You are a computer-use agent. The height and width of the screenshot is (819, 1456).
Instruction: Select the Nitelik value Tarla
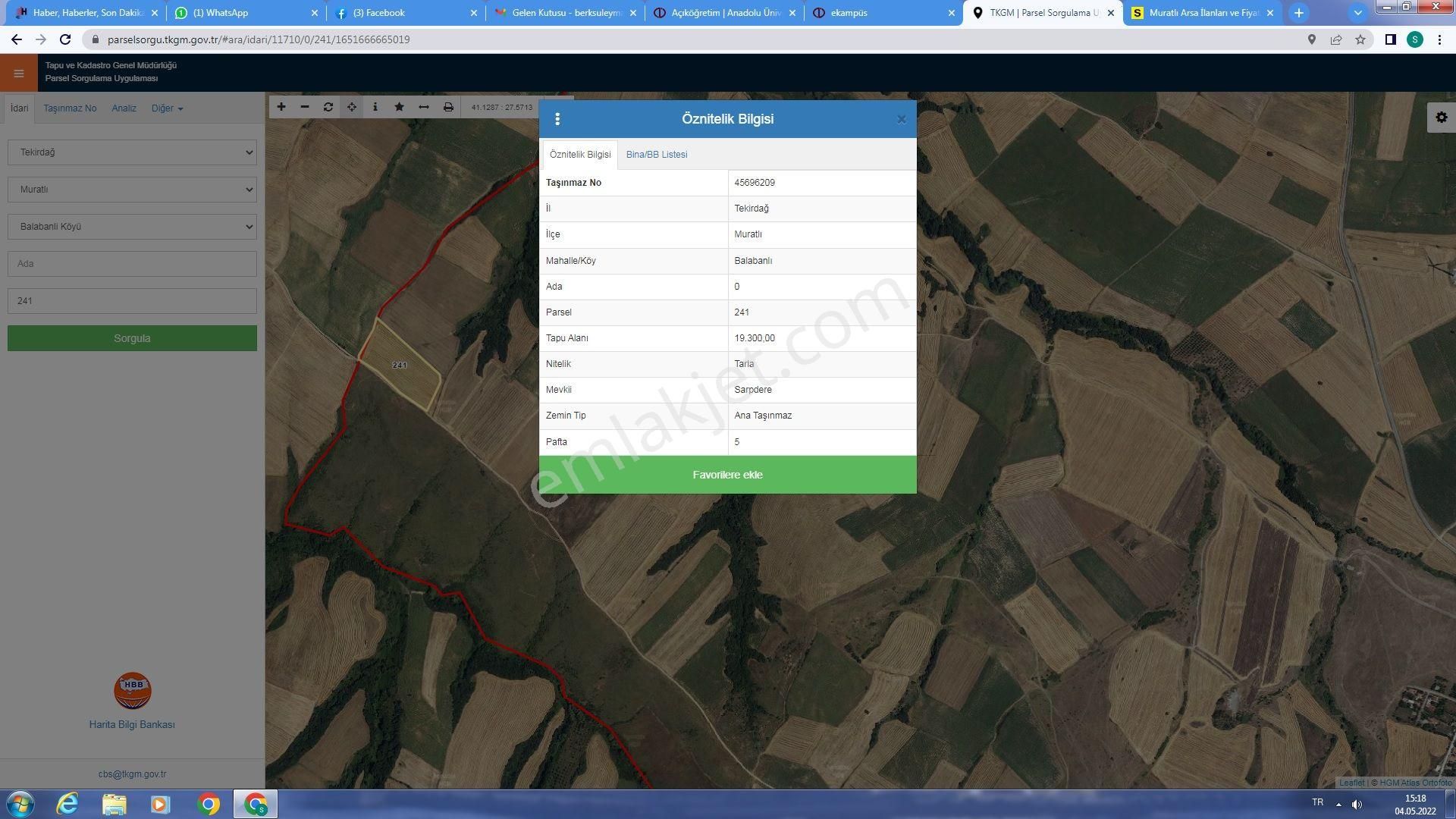tap(744, 364)
